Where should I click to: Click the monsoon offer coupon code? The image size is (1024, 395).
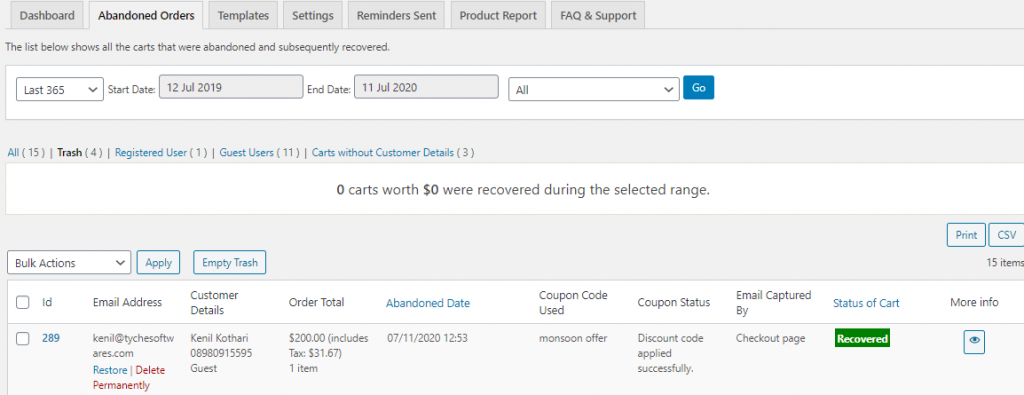tap(573, 338)
